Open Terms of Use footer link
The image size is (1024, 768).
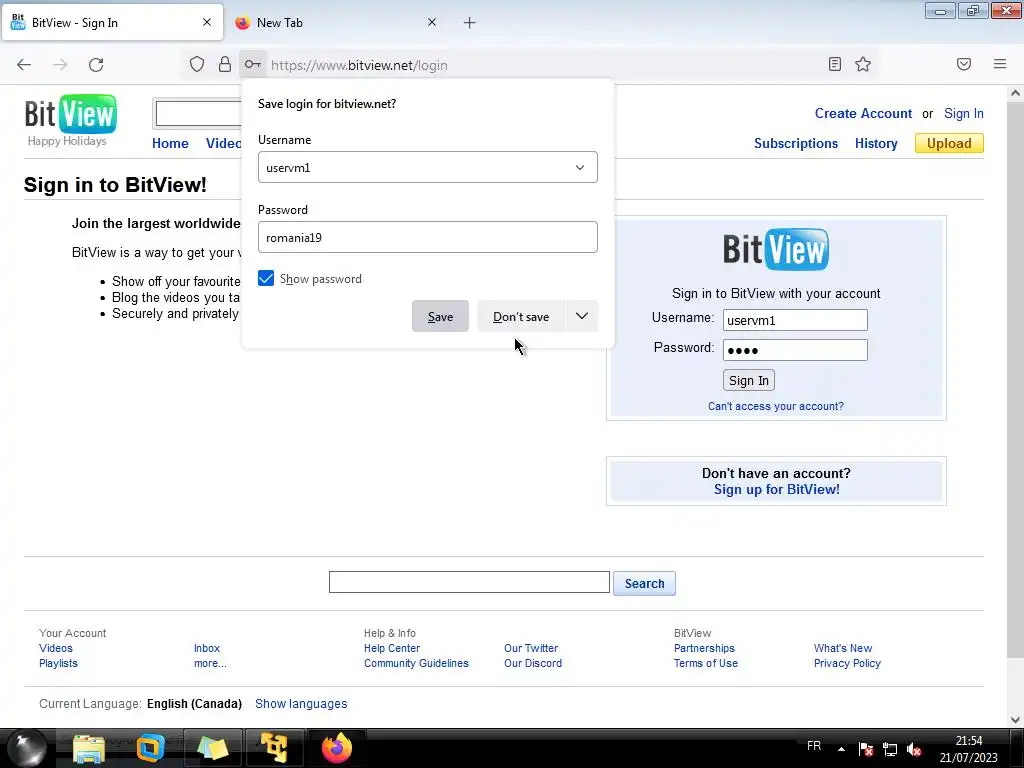(705, 663)
